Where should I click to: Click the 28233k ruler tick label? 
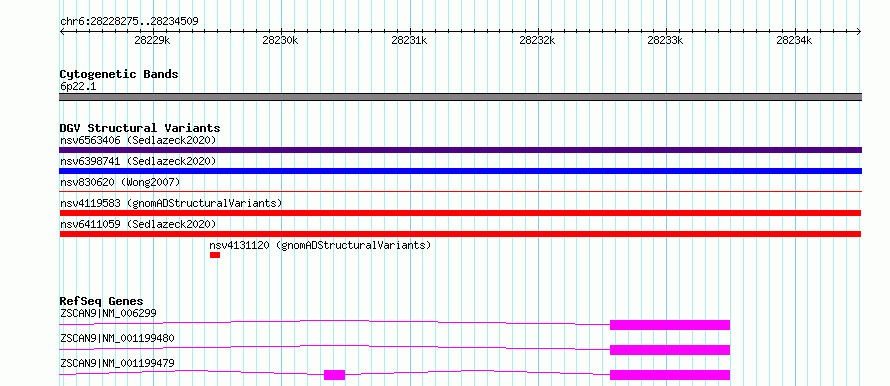[x=665, y=40]
